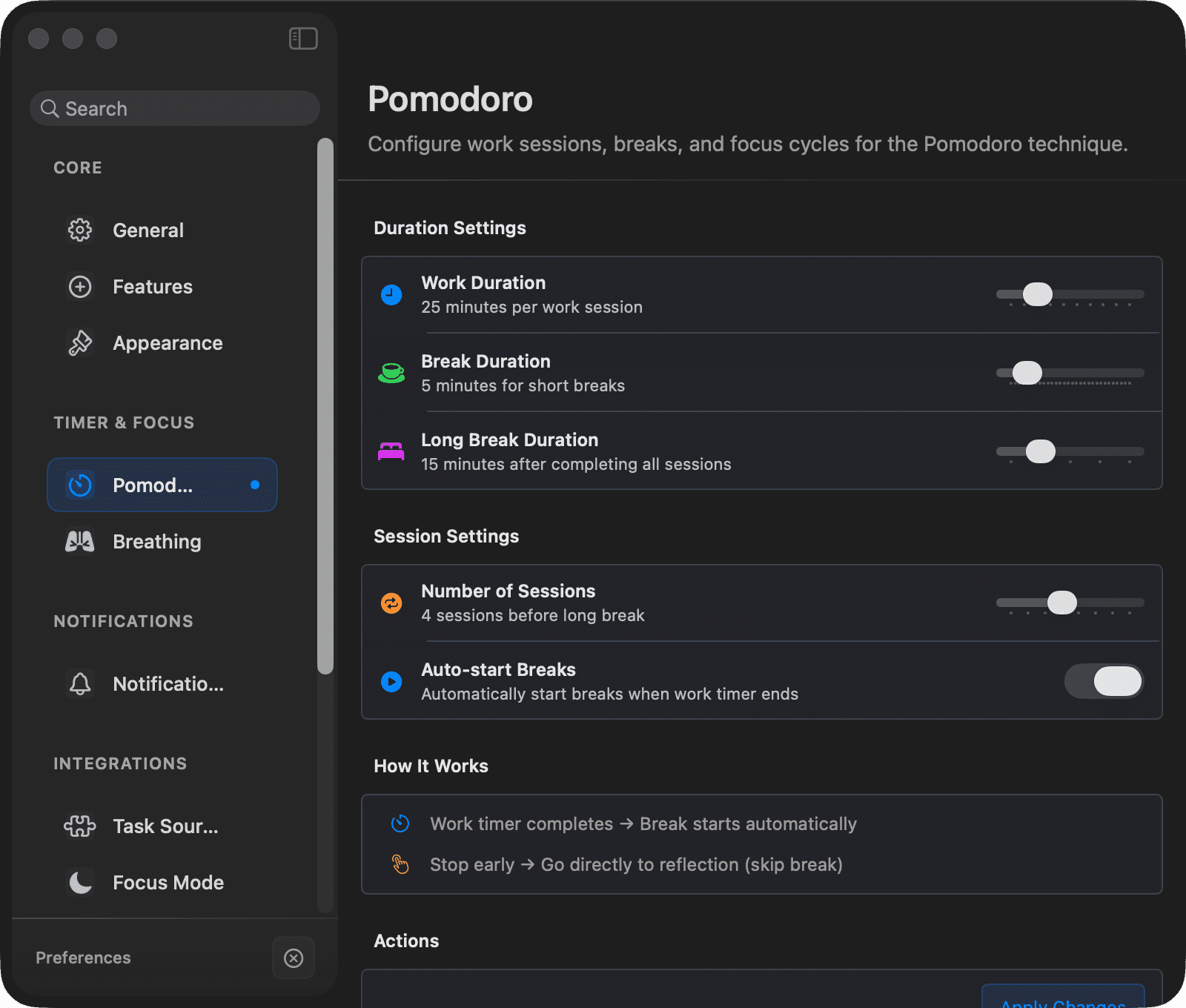Click the Apply Changes button
Screen dimensions: 1186x1008
coord(1063,997)
